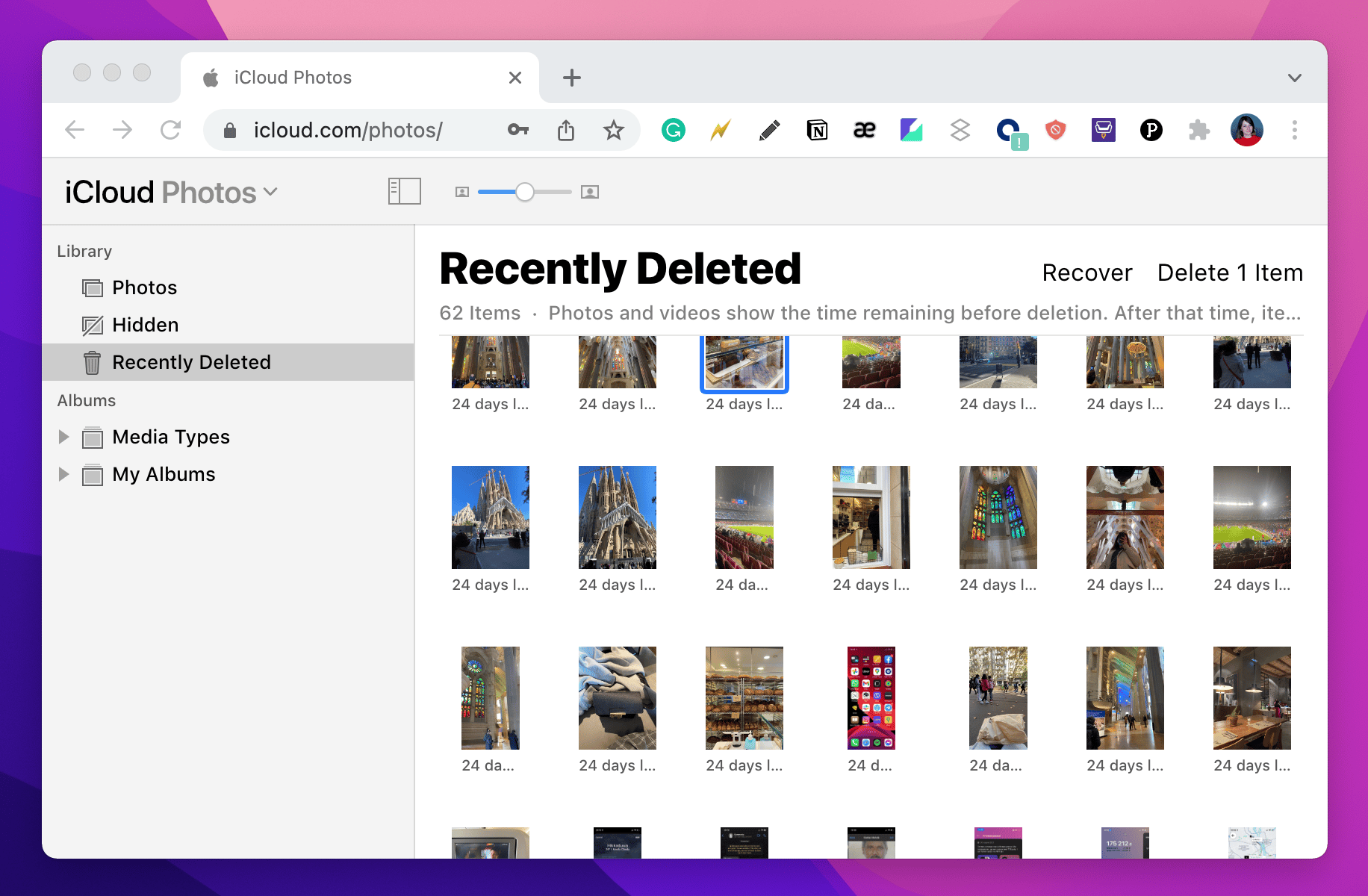This screenshot has height=896, width=1368.
Task: Select the black handbag on jeans photo
Action: (618, 698)
